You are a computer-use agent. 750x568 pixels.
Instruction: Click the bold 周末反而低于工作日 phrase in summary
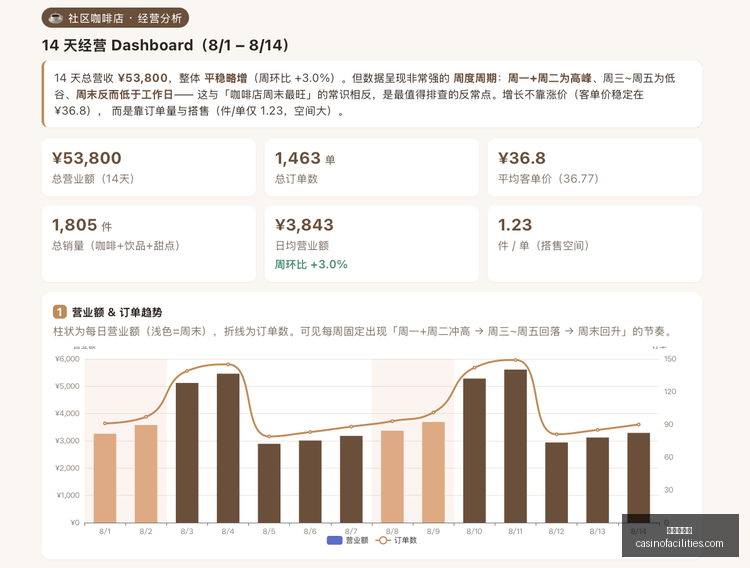[124, 95]
